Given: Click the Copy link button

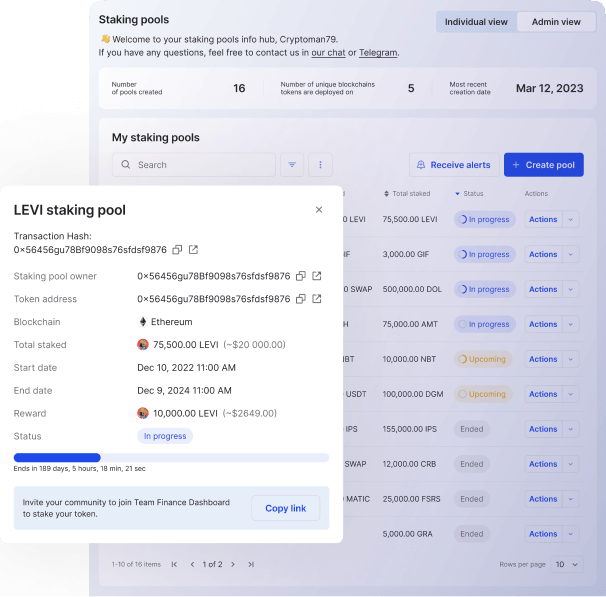Looking at the screenshot, I should click(285, 508).
